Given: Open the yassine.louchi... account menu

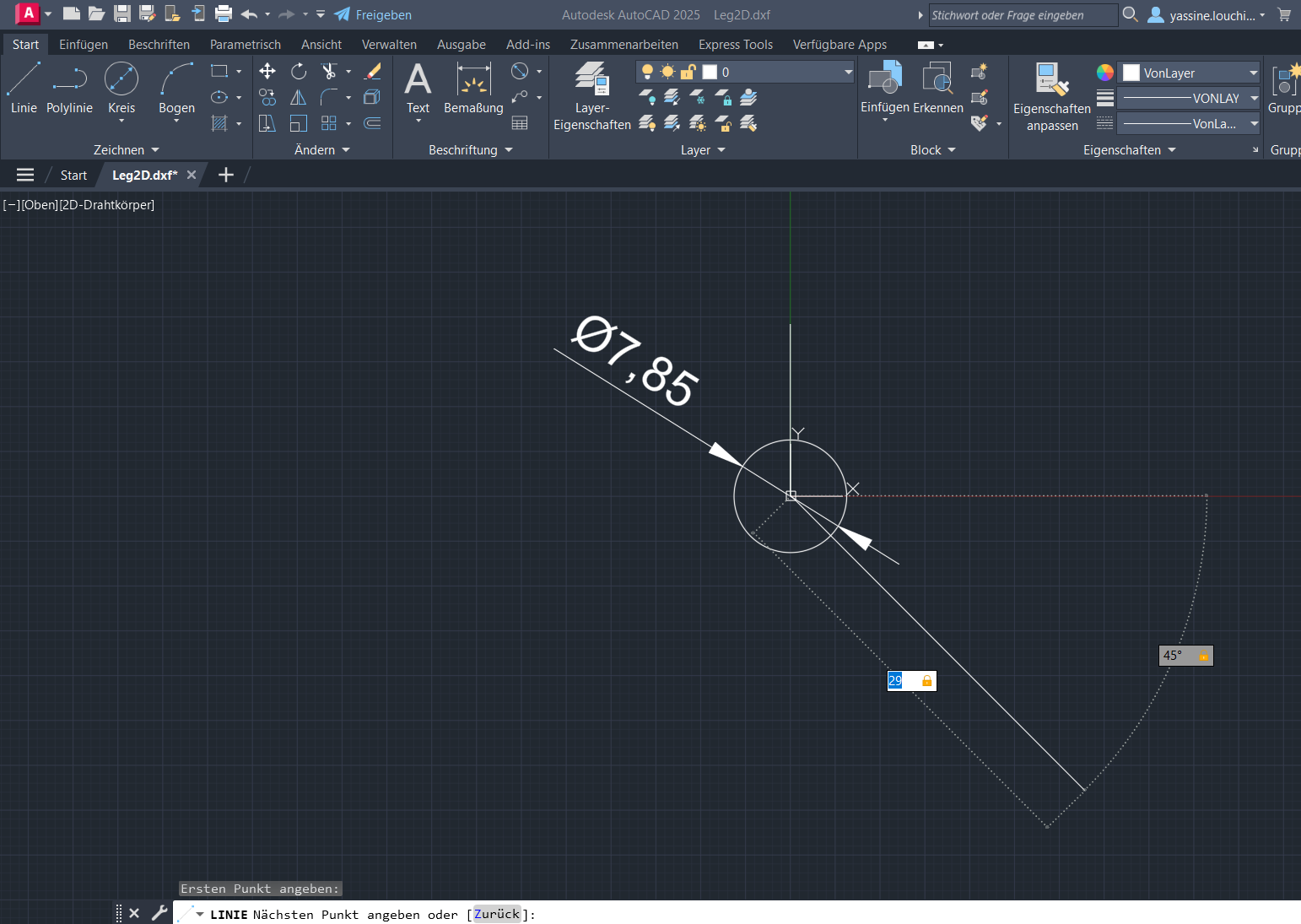Looking at the screenshot, I should tap(1207, 14).
